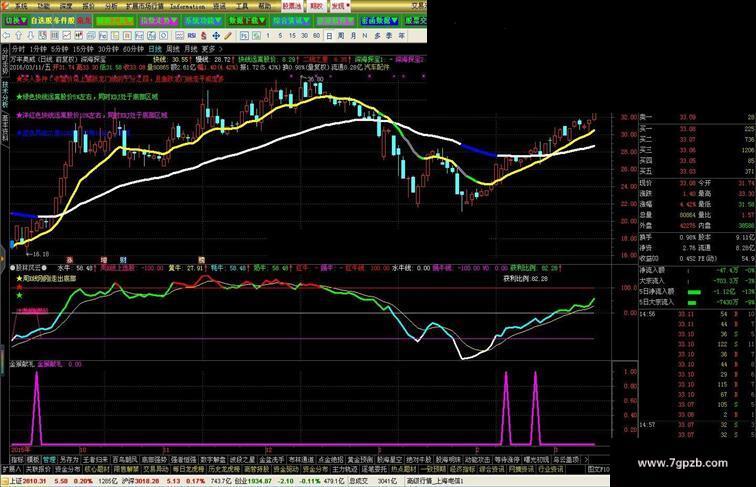This screenshot has width=756, height=487.
Task: Click the yellow status icon before 上证
Action: (4, 481)
